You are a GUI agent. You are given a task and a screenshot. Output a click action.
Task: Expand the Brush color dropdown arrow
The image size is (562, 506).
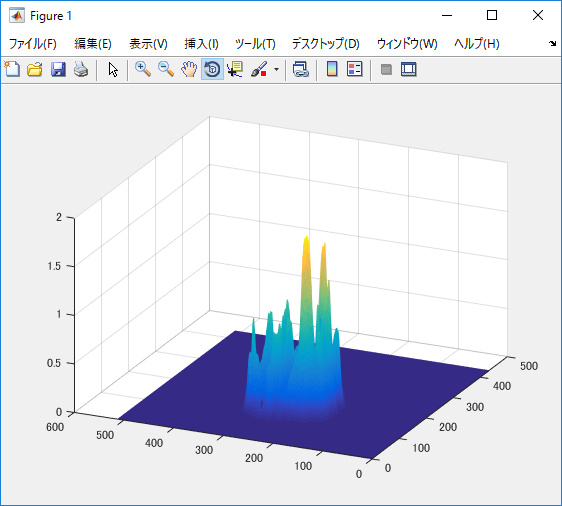[x=276, y=69]
